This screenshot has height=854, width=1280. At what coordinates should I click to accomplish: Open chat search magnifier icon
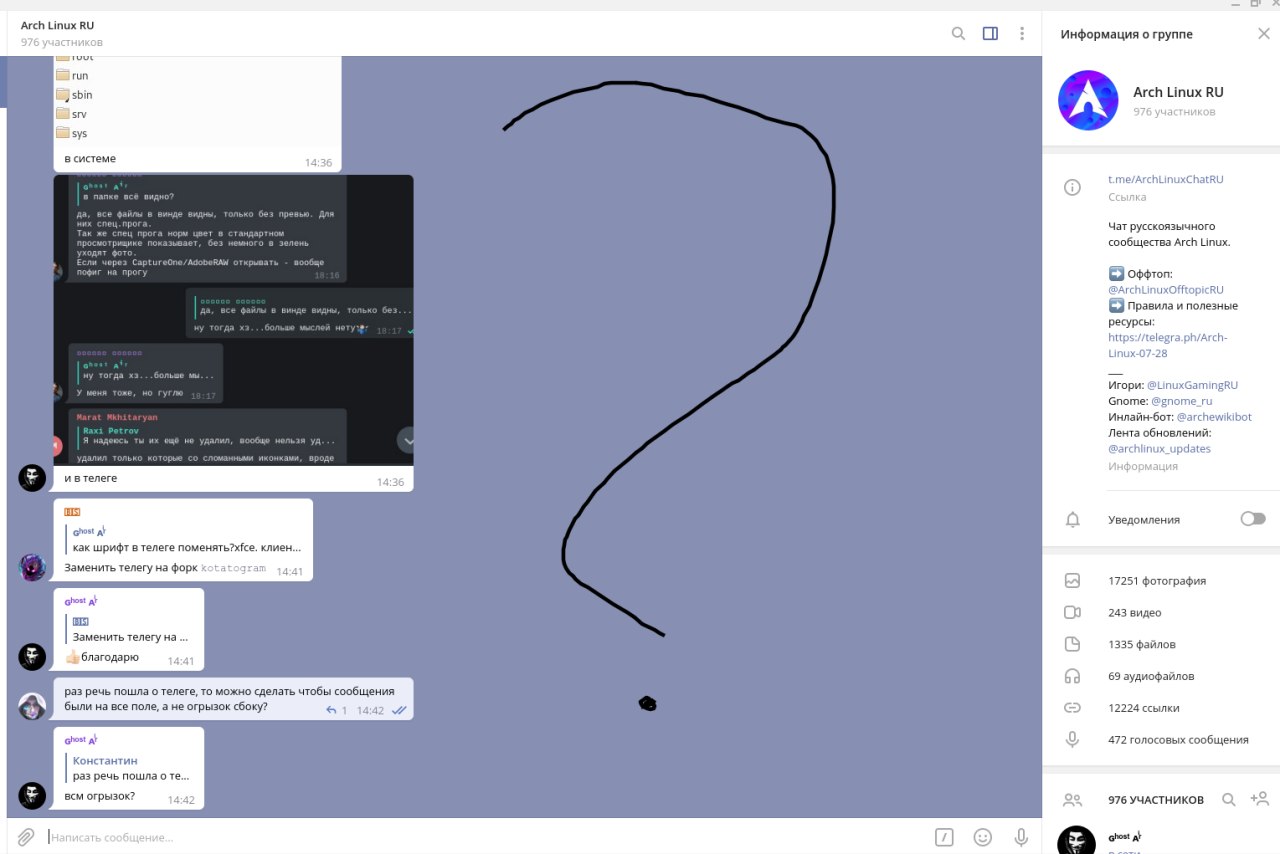[x=958, y=33]
